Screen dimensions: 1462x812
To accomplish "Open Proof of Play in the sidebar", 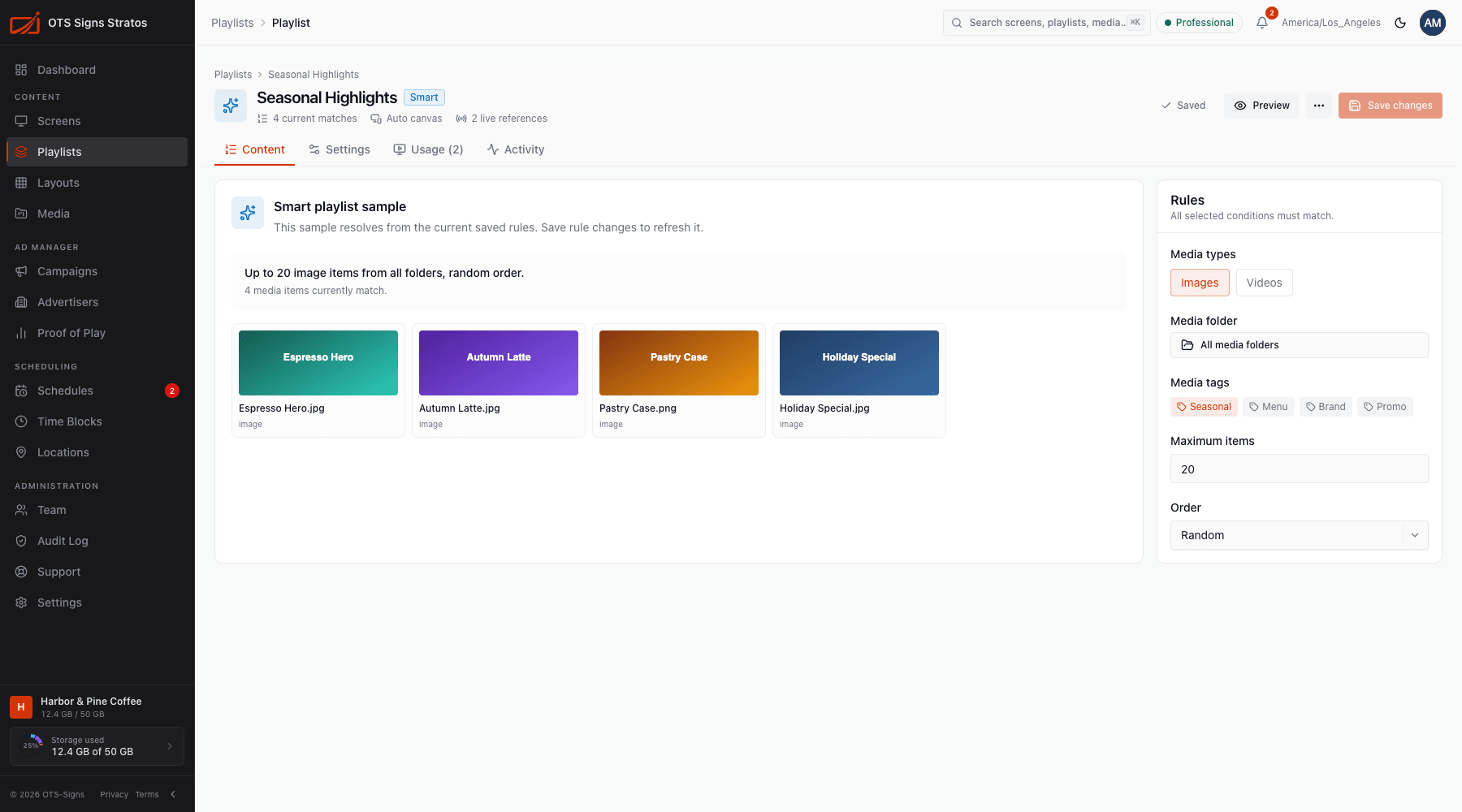I will coord(97,333).
